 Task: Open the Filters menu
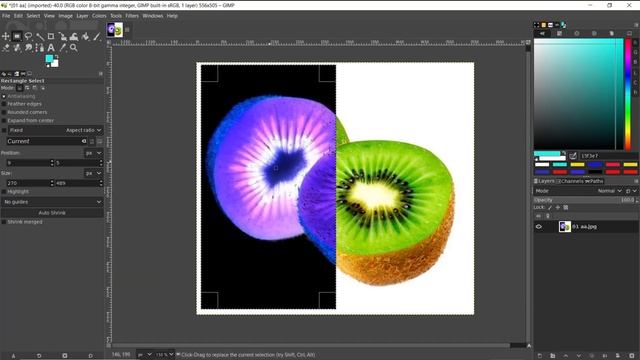coord(132,16)
